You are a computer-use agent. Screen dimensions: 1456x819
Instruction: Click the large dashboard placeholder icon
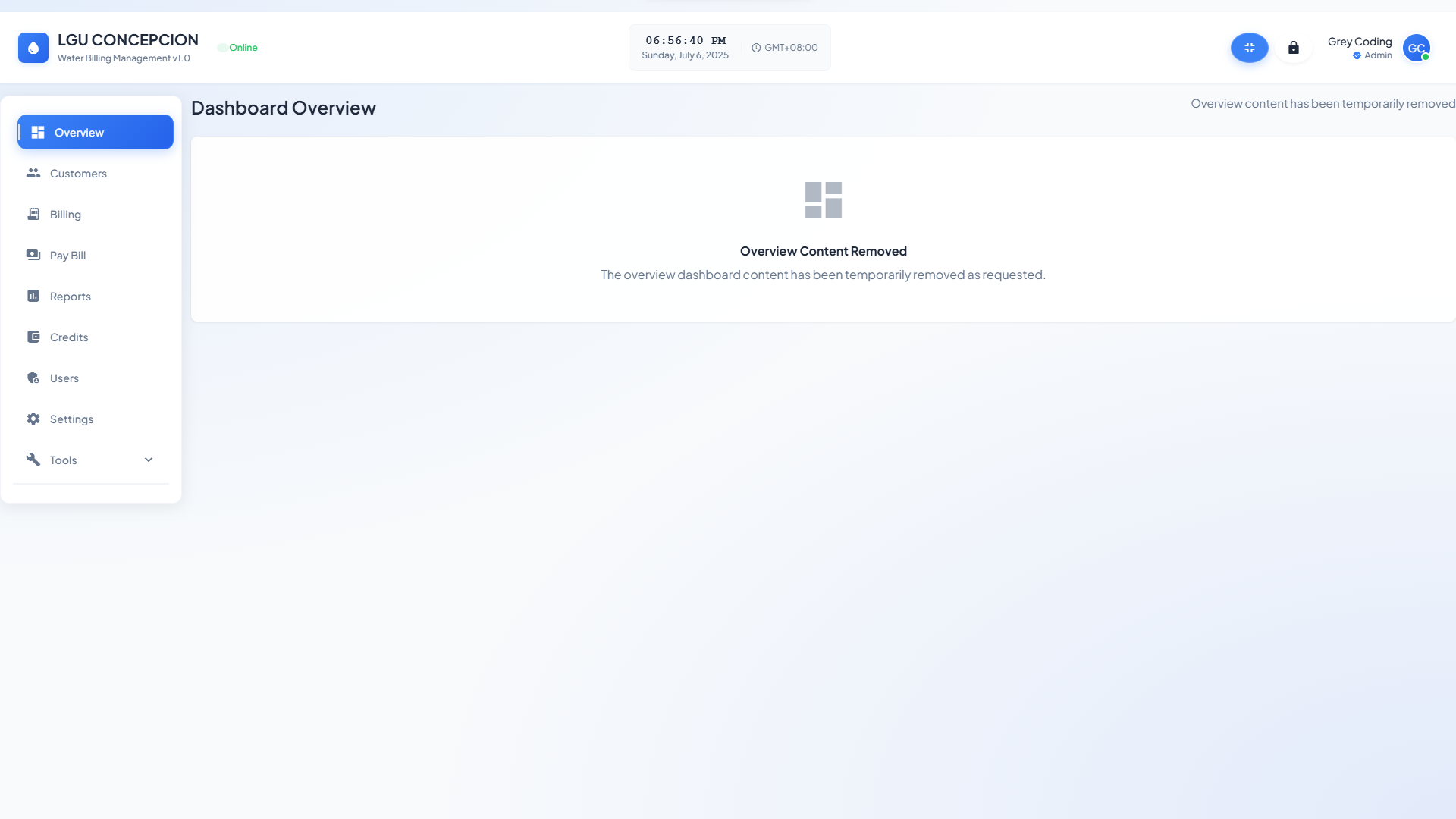[824, 200]
